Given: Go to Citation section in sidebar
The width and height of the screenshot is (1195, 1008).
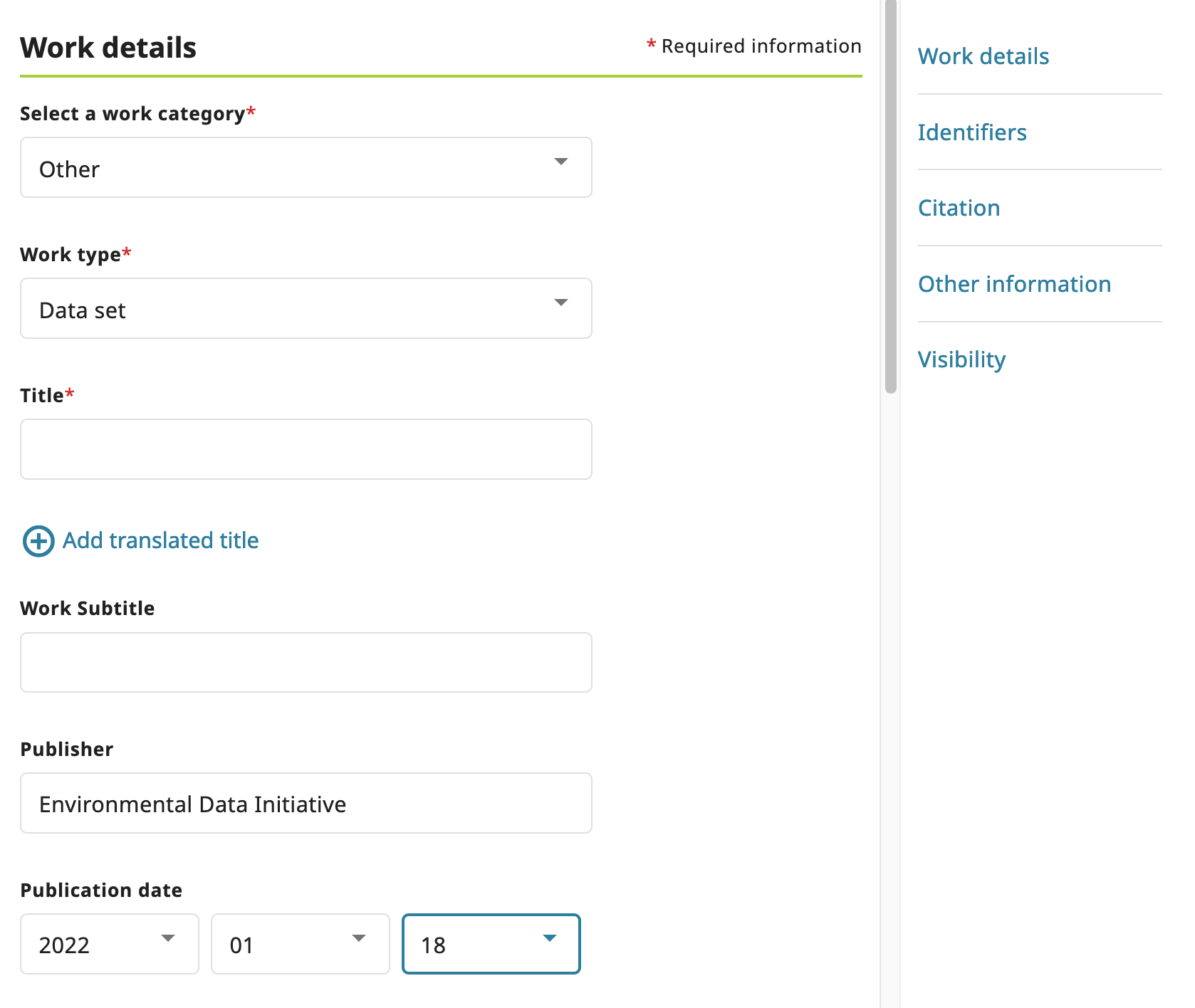Looking at the screenshot, I should pos(959,208).
